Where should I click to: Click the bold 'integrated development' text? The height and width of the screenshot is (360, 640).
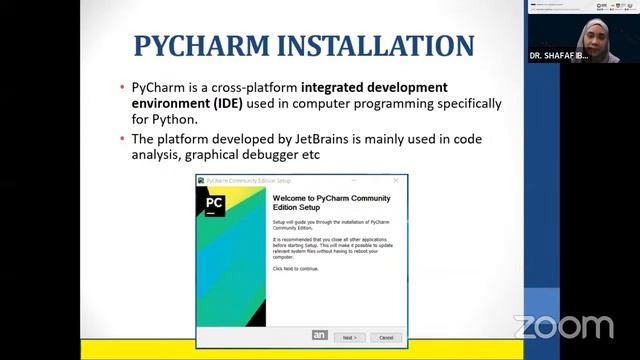tap(374, 87)
